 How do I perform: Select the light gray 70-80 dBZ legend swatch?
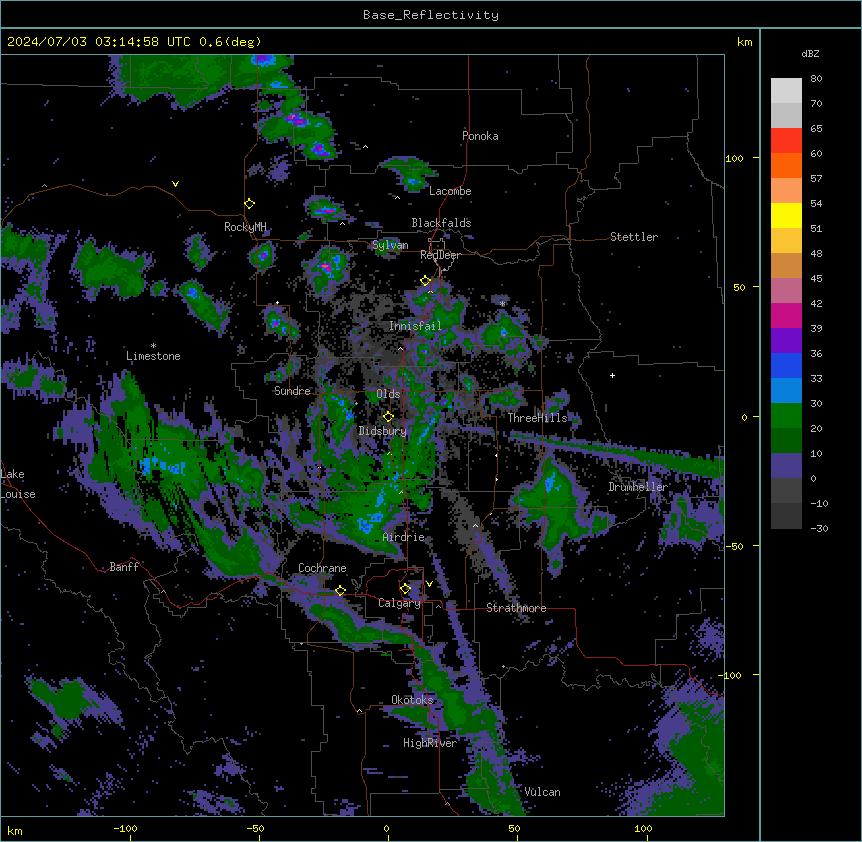(786, 90)
